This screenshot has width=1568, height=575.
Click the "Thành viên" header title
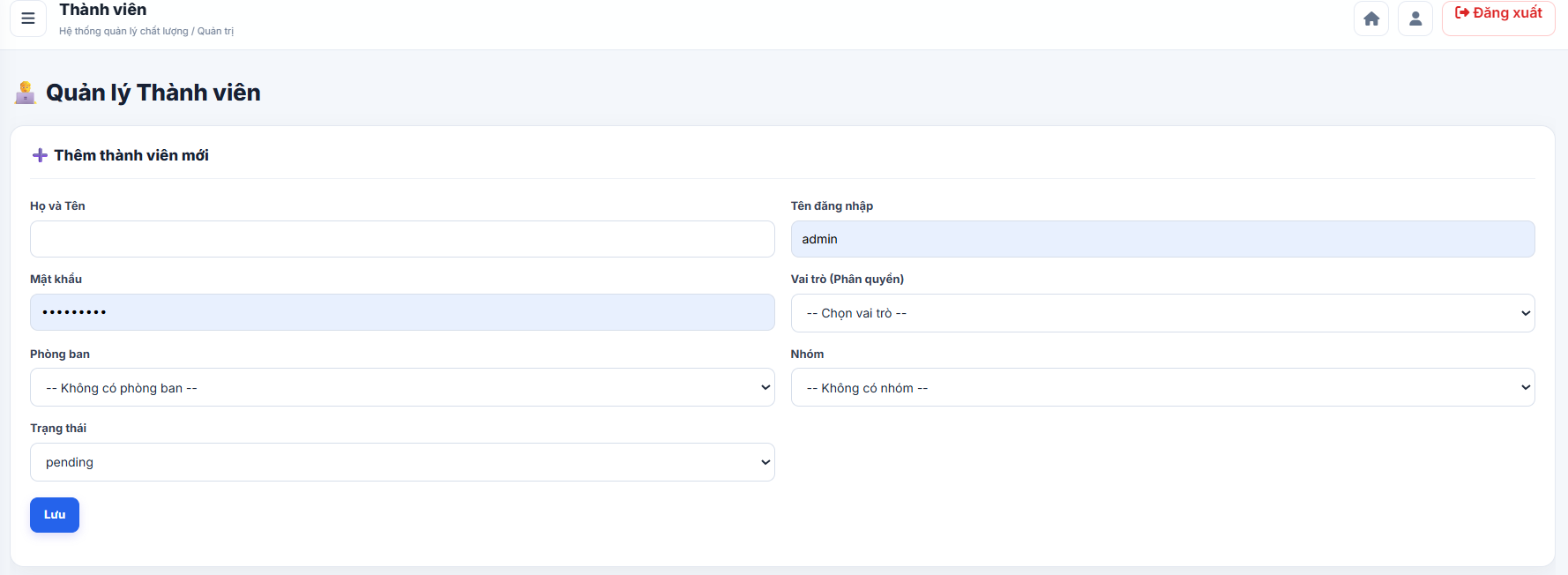(x=103, y=10)
